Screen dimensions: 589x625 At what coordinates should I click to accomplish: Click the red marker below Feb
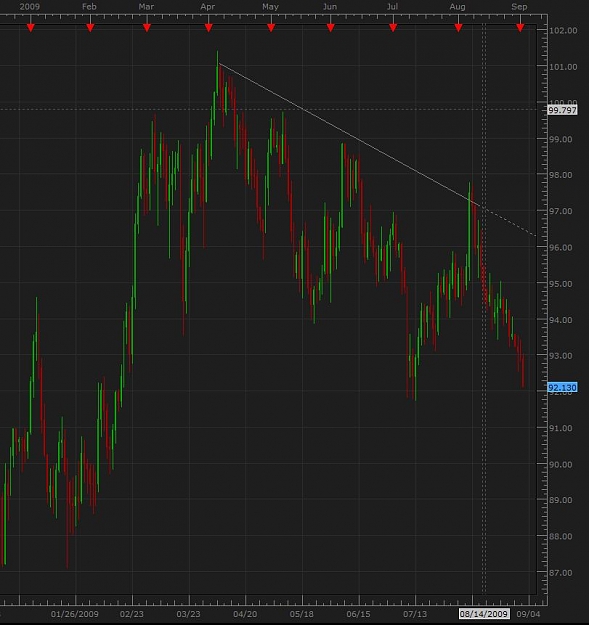[x=90, y=28]
